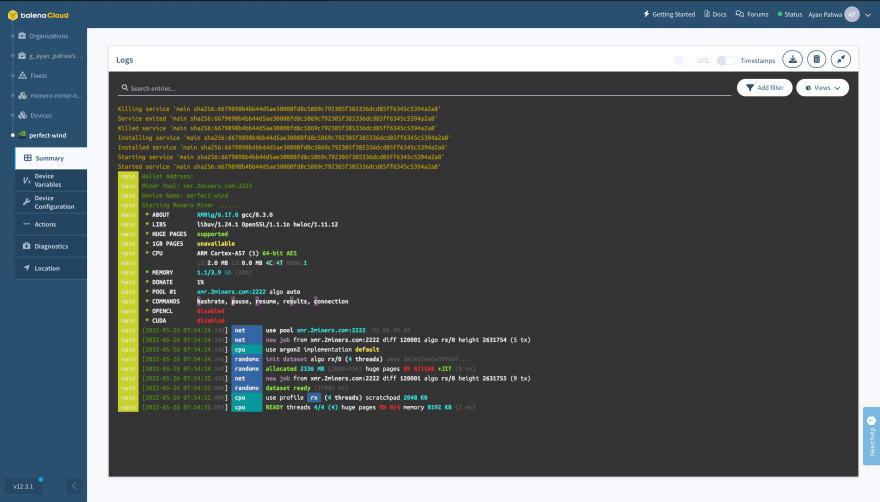Click the Devices cubes icon

22,115
